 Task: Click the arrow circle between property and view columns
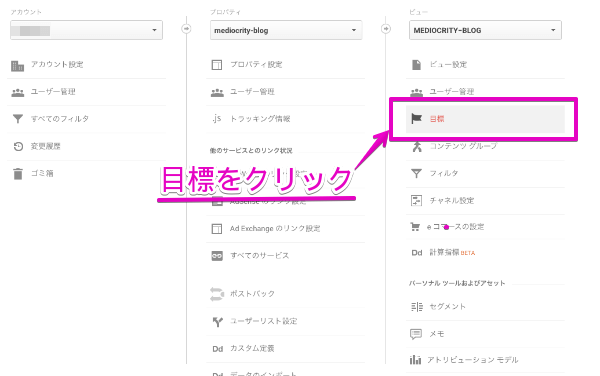(386, 29)
